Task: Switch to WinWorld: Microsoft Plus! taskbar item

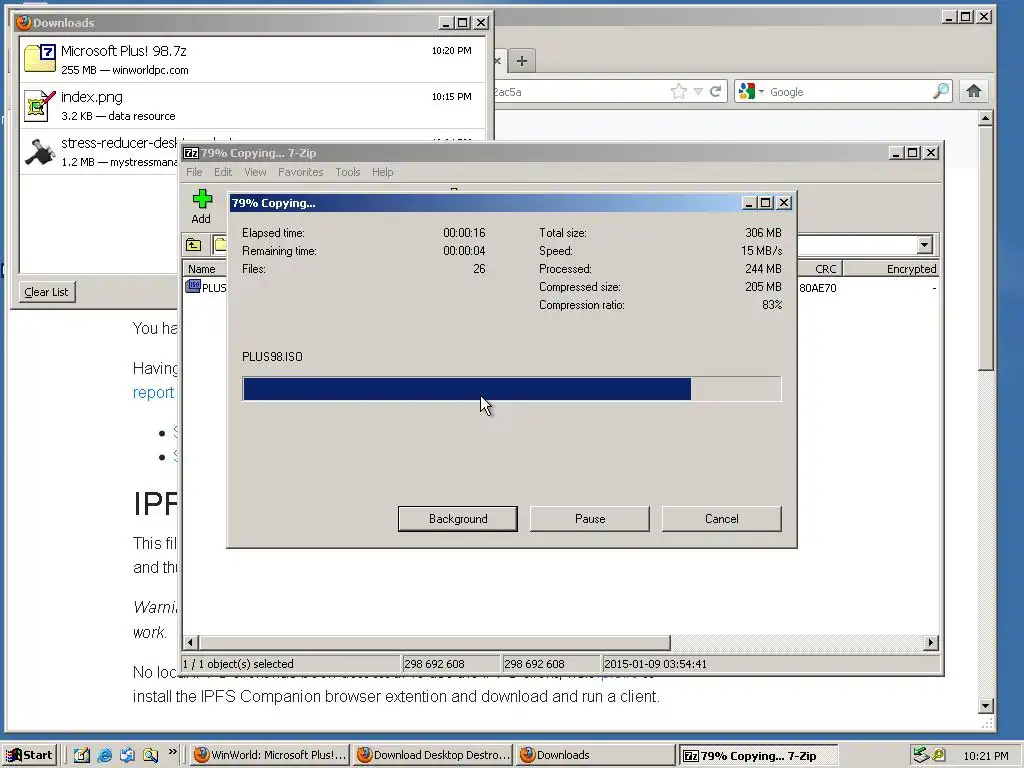Action: [x=270, y=755]
